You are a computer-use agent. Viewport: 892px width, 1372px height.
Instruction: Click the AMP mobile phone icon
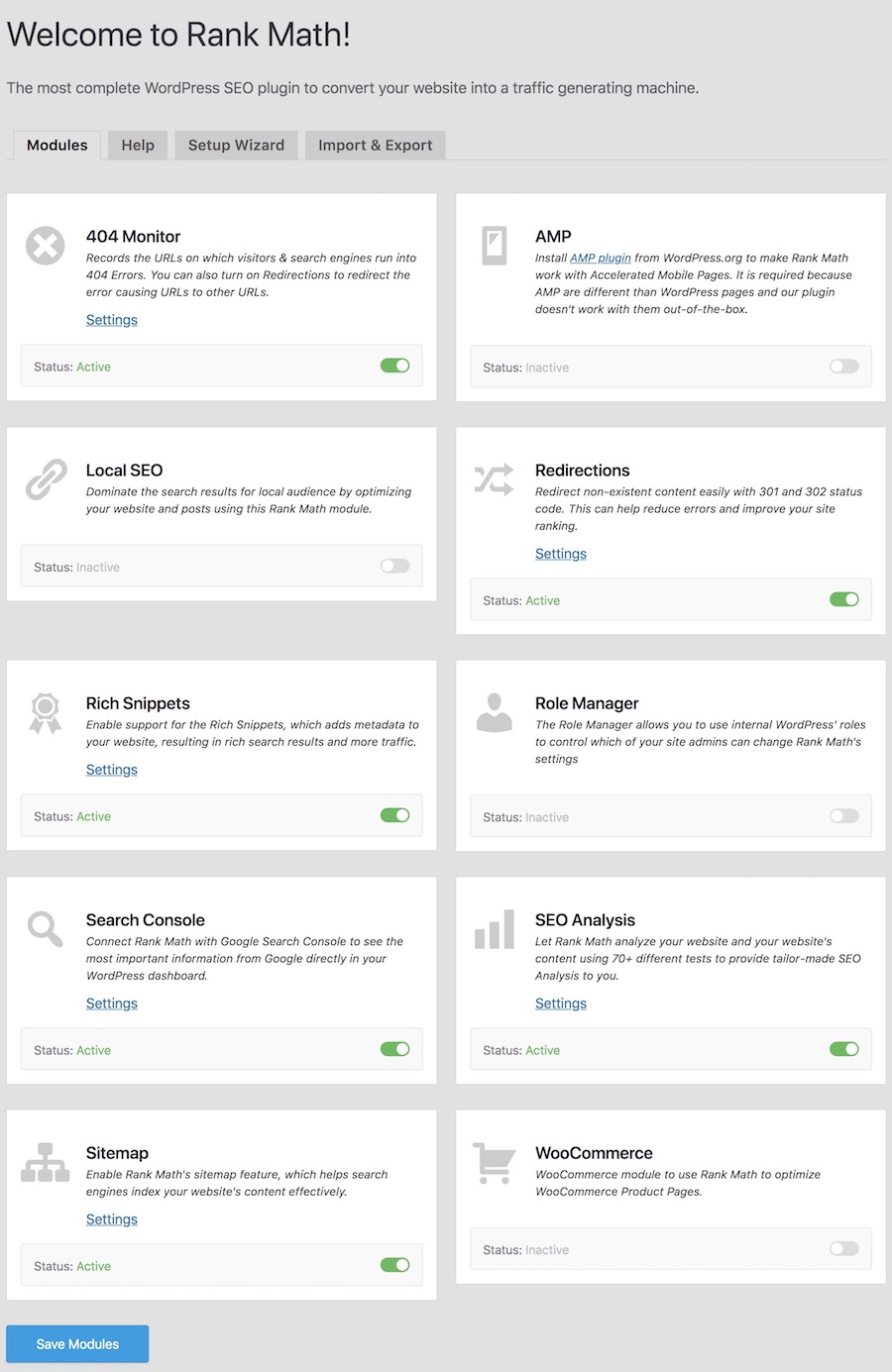coord(494,246)
